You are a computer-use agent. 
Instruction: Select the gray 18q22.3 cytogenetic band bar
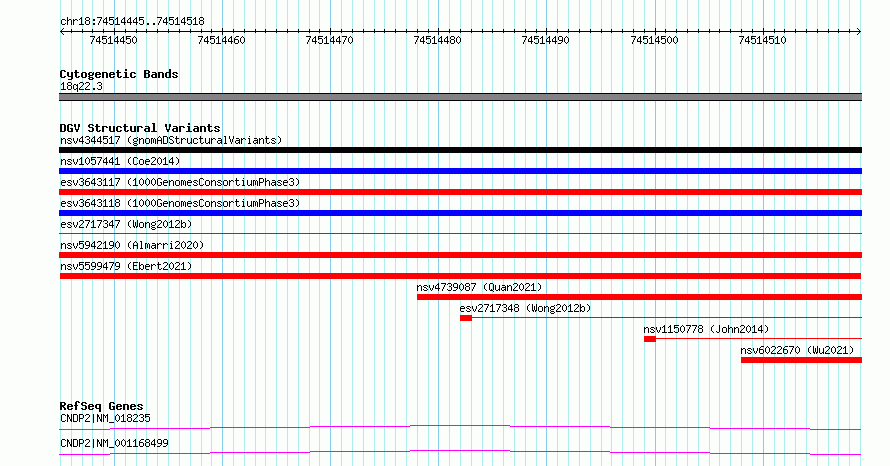click(x=460, y=97)
